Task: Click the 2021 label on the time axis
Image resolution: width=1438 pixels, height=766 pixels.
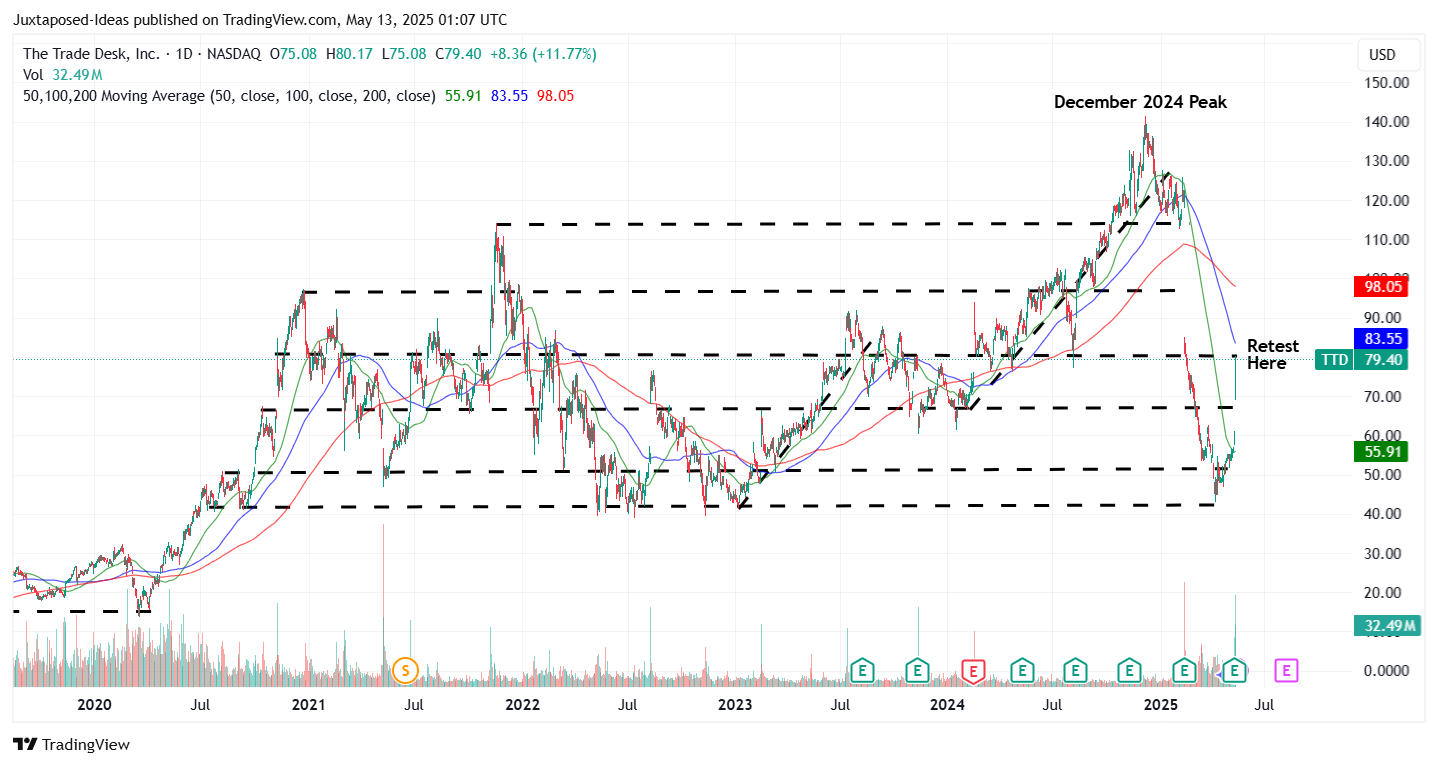Action: tap(308, 705)
